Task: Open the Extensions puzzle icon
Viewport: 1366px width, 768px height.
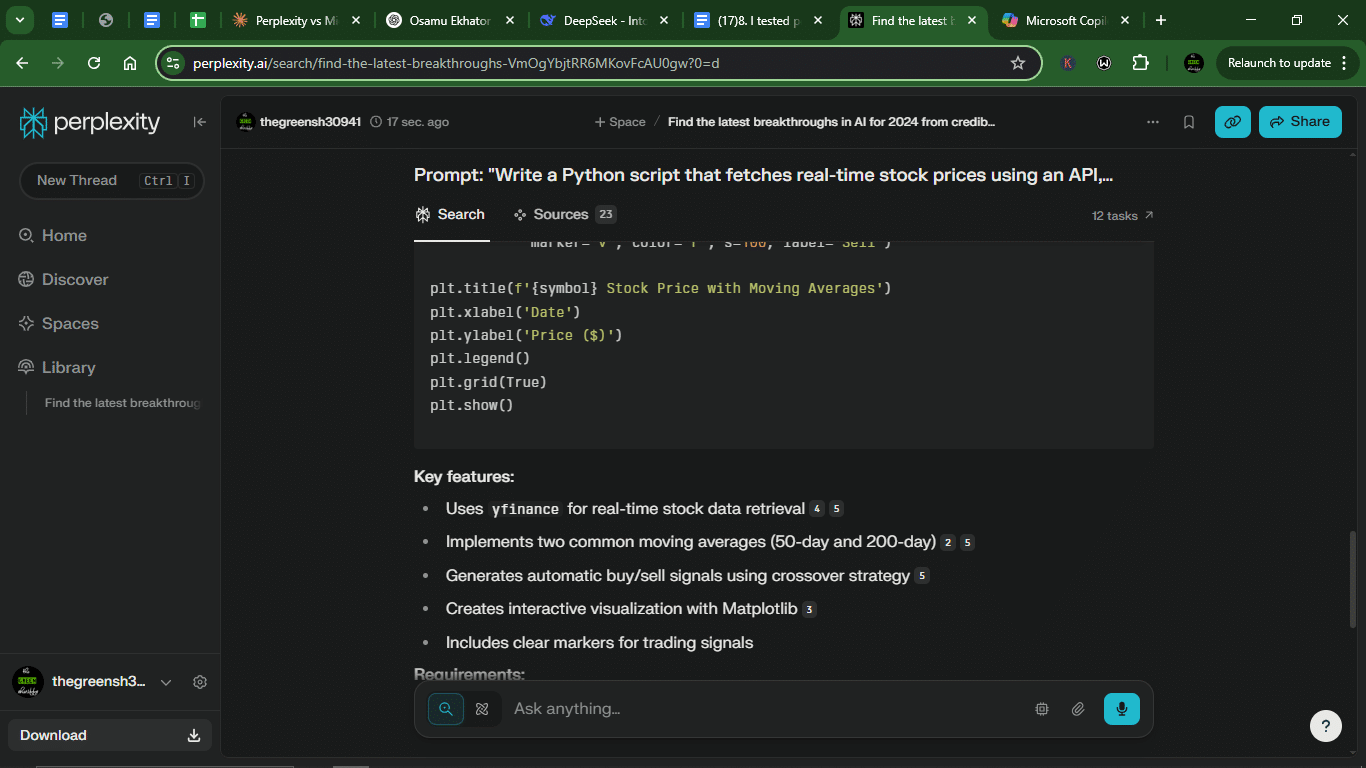Action: (x=1140, y=63)
